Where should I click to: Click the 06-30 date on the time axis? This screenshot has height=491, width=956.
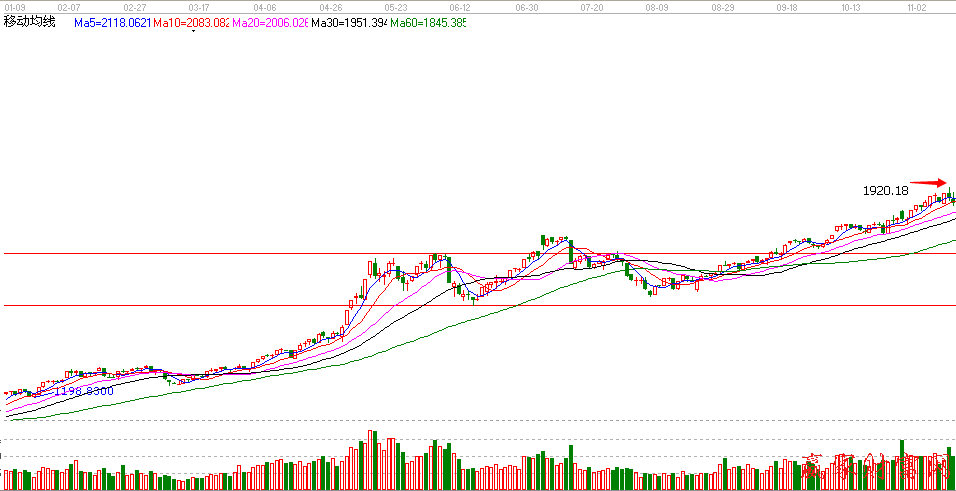pyautogui.click(x=527, y=6)
